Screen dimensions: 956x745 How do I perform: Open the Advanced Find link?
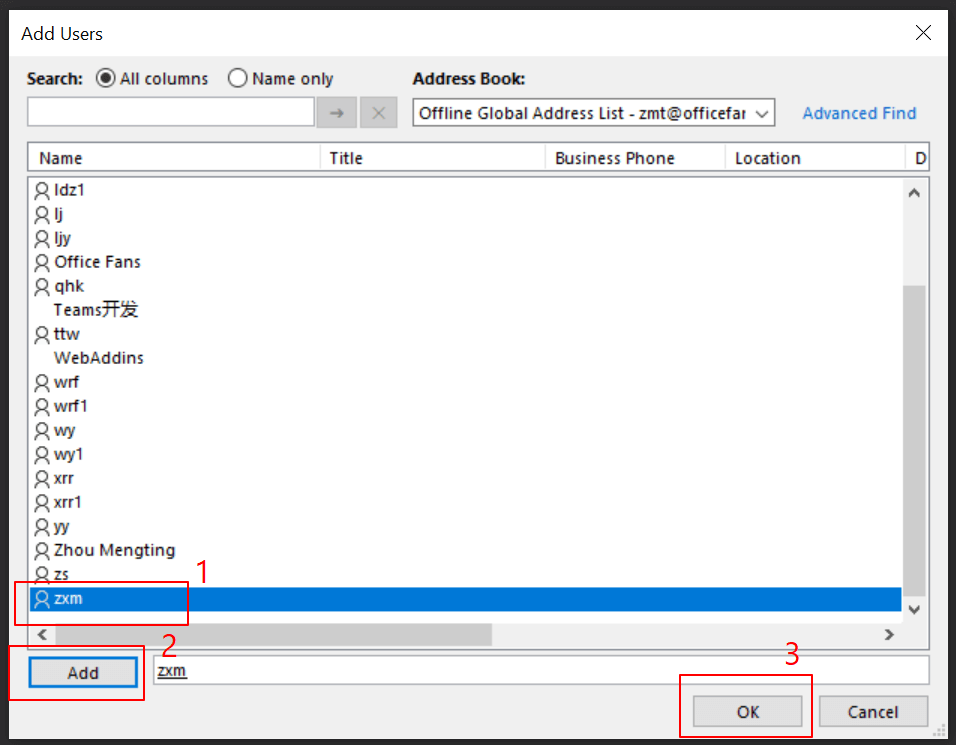click(x=859, y=113)
